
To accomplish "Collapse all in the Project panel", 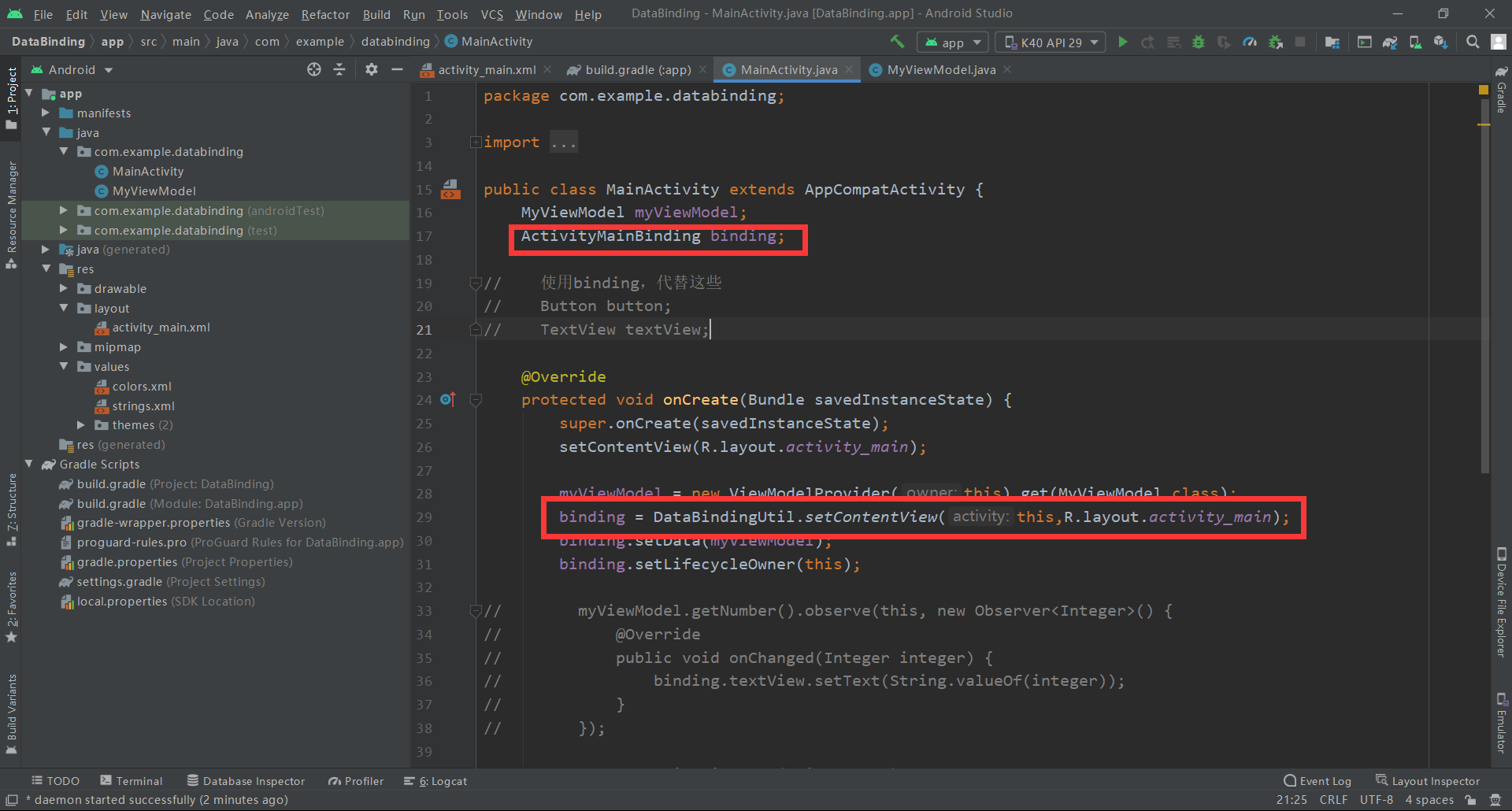I will [x=339, y=69].
